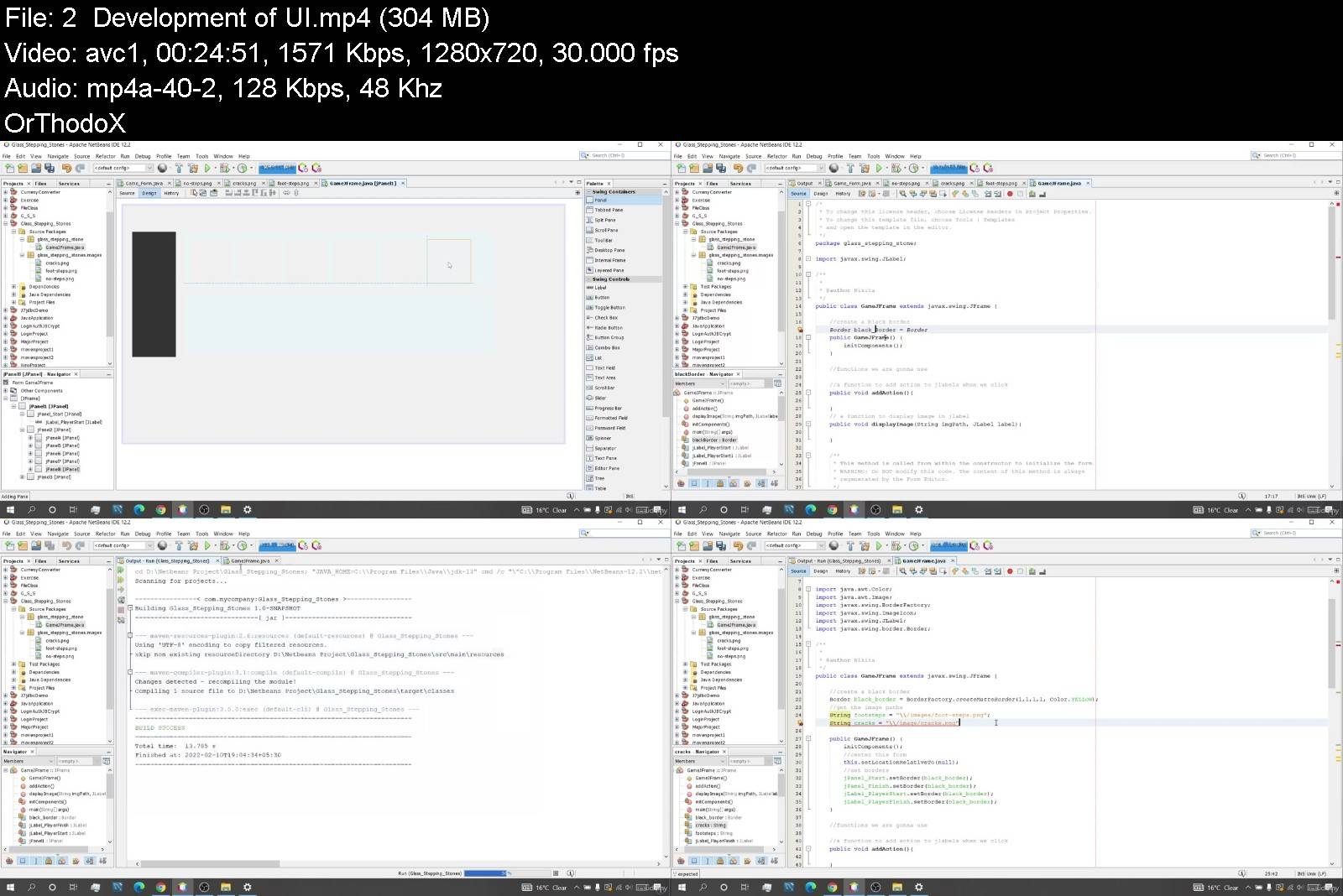Click New File icon in top-left frame toolbar

10,169
